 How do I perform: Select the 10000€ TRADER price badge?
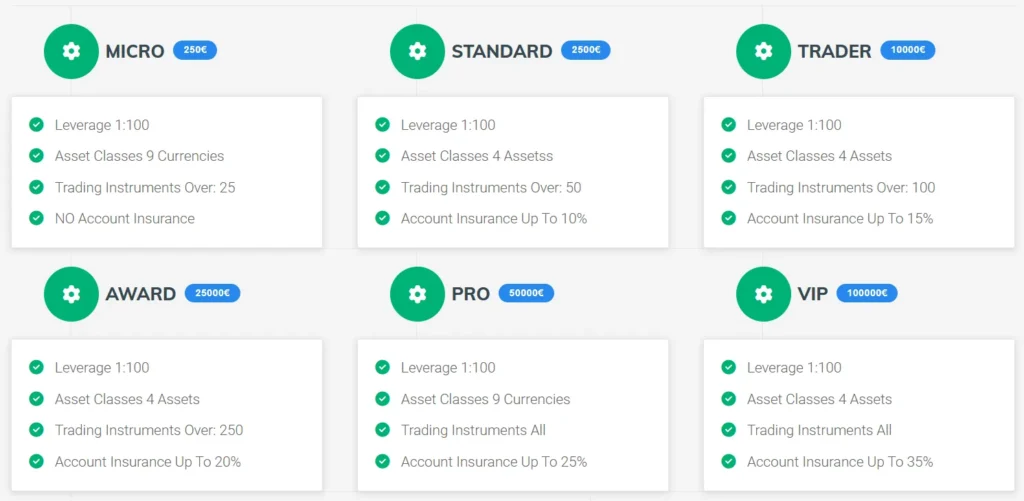pos(908,50)
